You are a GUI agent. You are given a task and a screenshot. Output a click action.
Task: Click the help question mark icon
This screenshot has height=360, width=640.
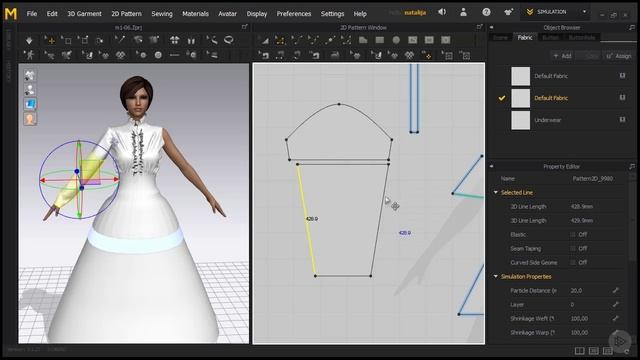486,12
